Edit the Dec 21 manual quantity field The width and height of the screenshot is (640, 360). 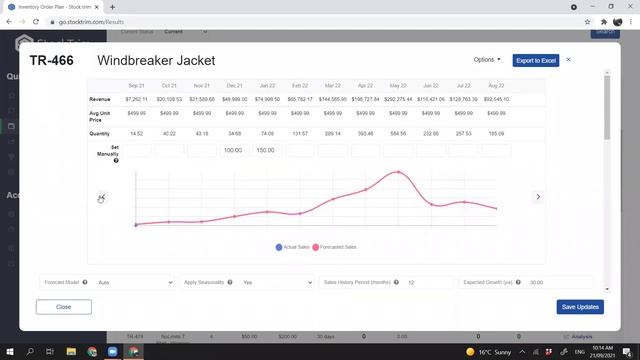pos(235,150)
